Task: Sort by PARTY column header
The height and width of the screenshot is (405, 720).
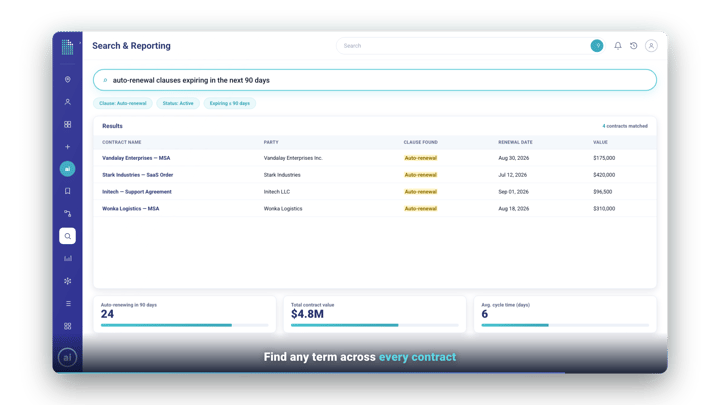Action: click(x=271, y=142)
